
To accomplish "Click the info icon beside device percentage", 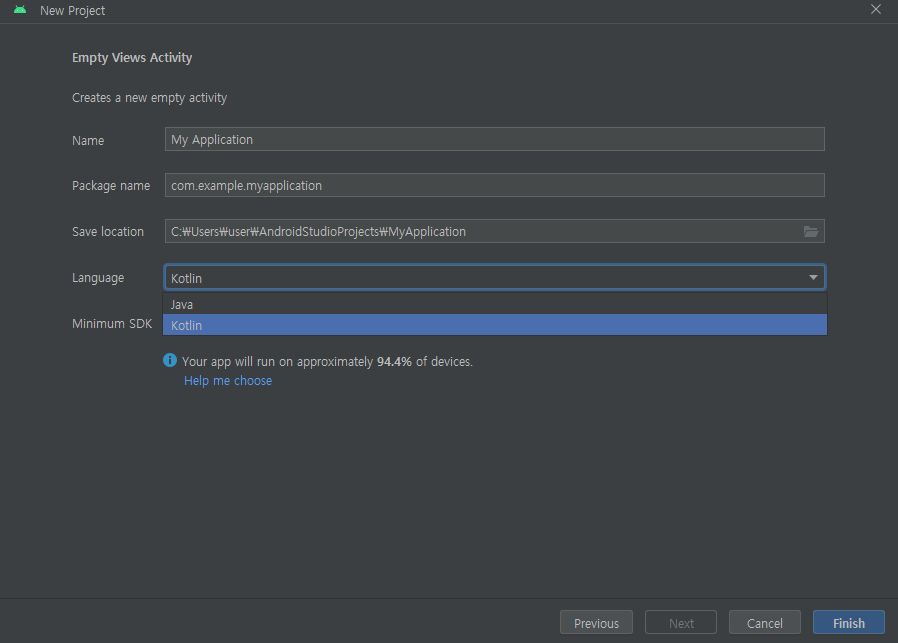I will coord(170,360).
